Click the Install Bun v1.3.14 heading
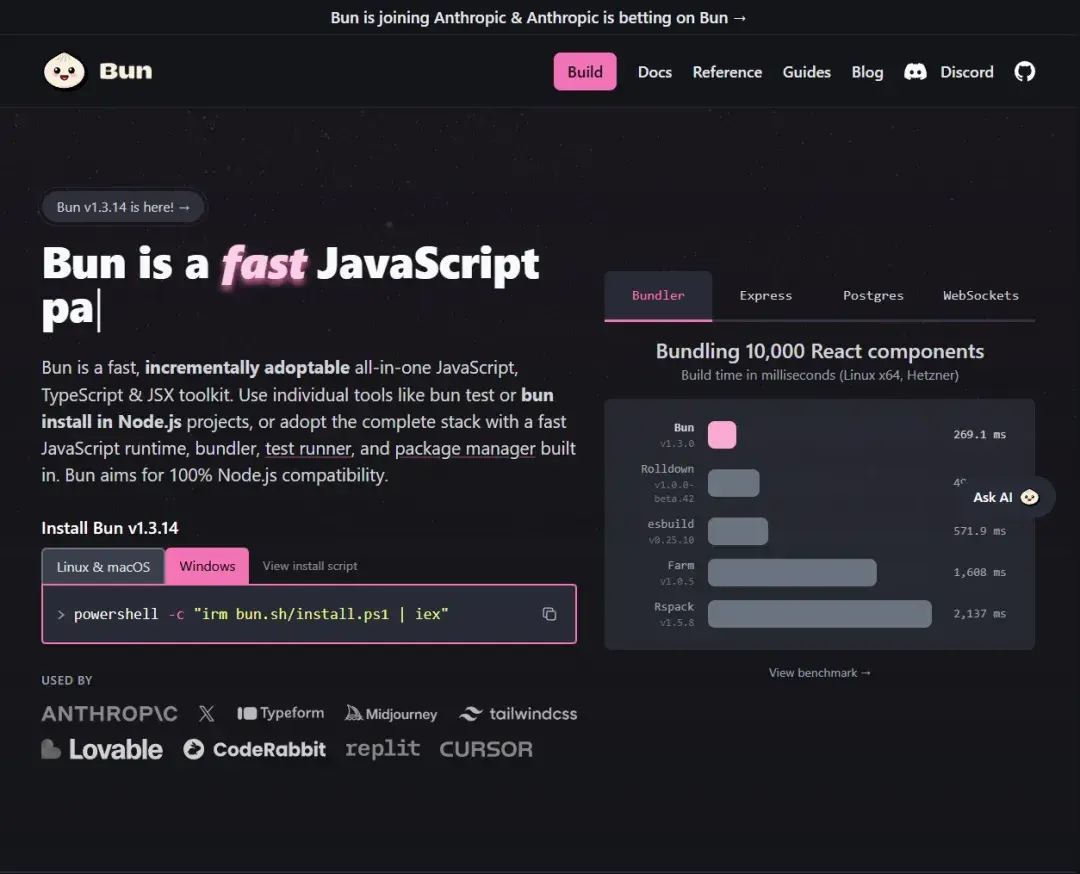The height and width of the screenshot is (874, 1080). tap(110, 528)
